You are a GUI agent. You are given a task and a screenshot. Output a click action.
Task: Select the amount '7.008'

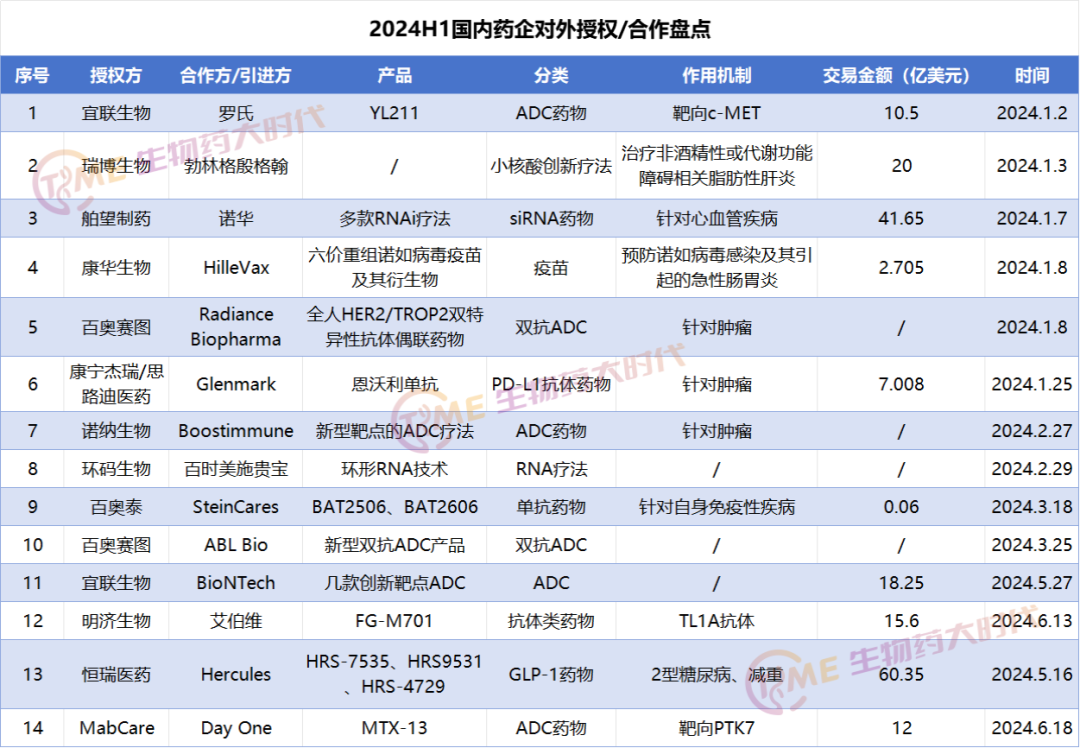[x=901, y=384]
